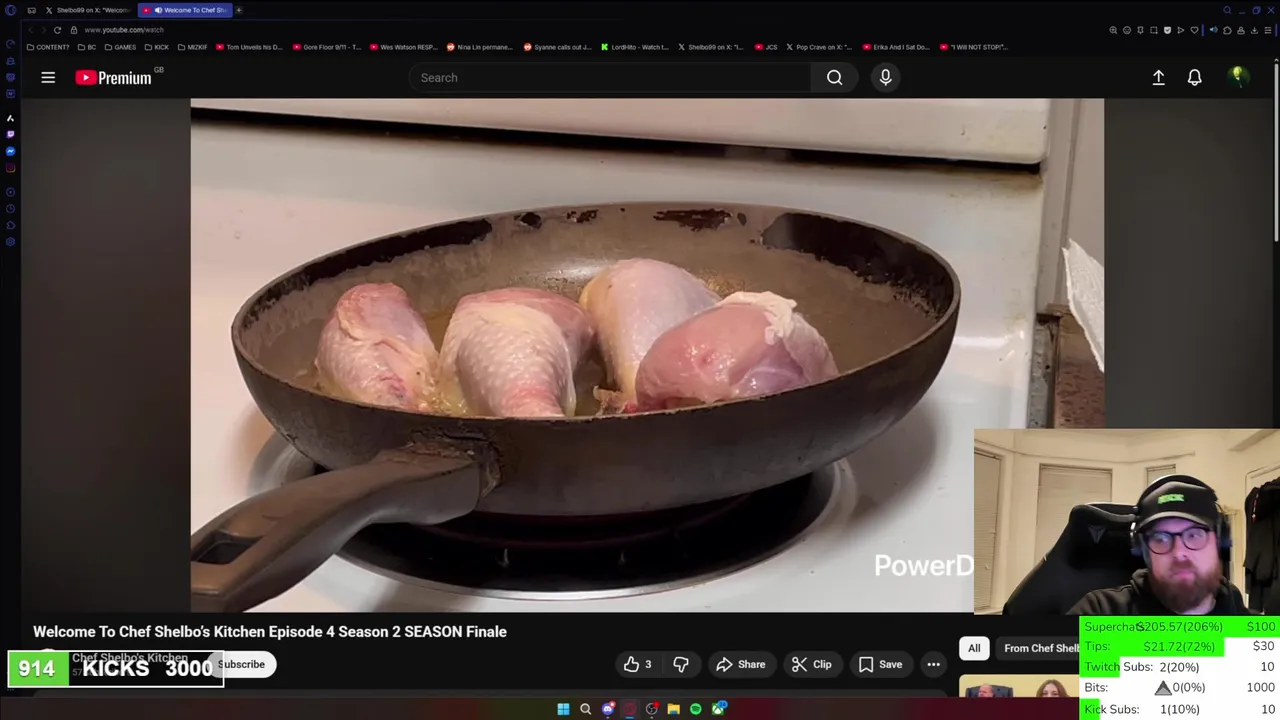Open Xbox app from the taskbar
1280x720 pixels.
click(x=718, y=709)
